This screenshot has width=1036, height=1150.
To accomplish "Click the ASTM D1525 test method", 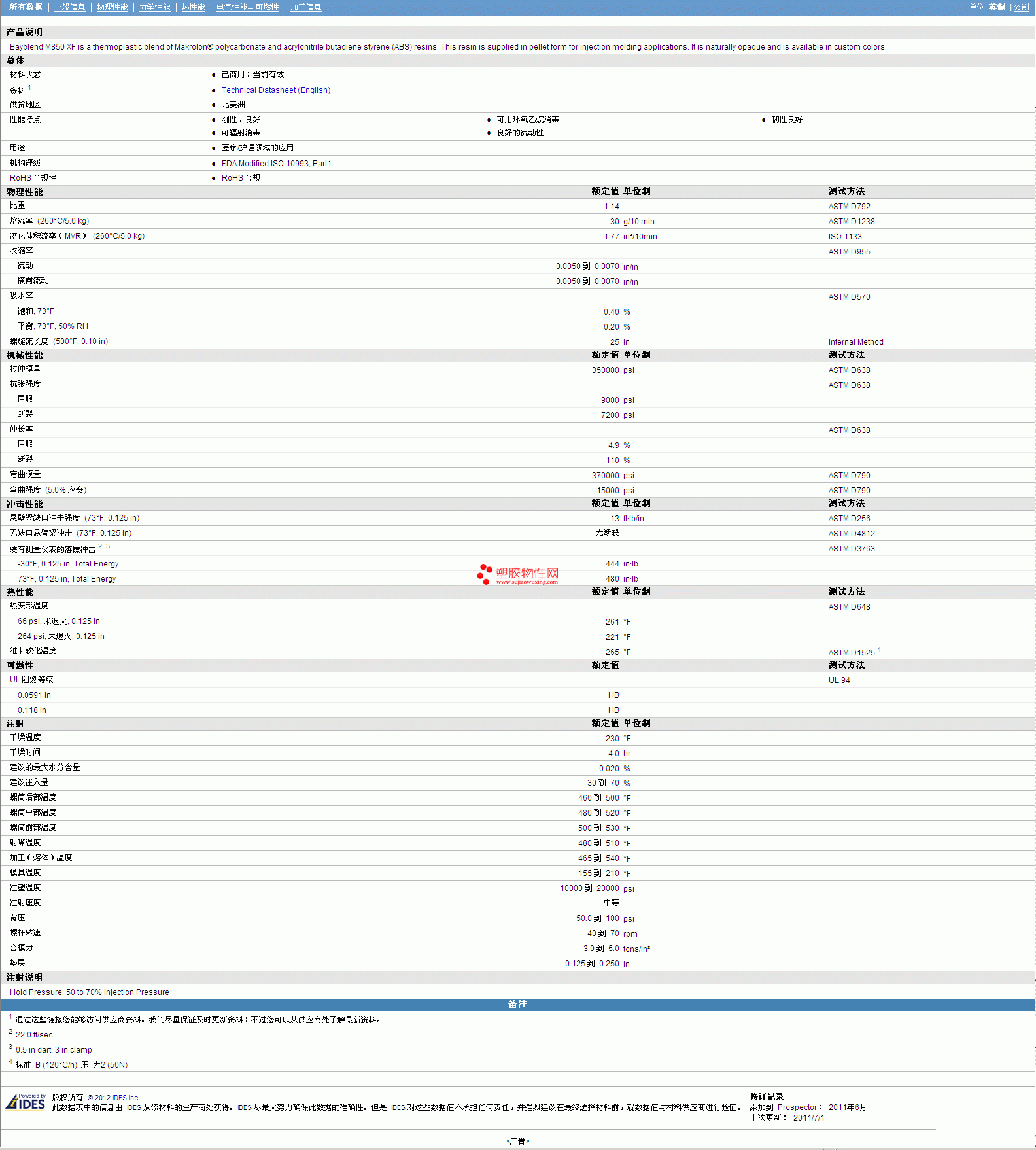I will point(851,652).
